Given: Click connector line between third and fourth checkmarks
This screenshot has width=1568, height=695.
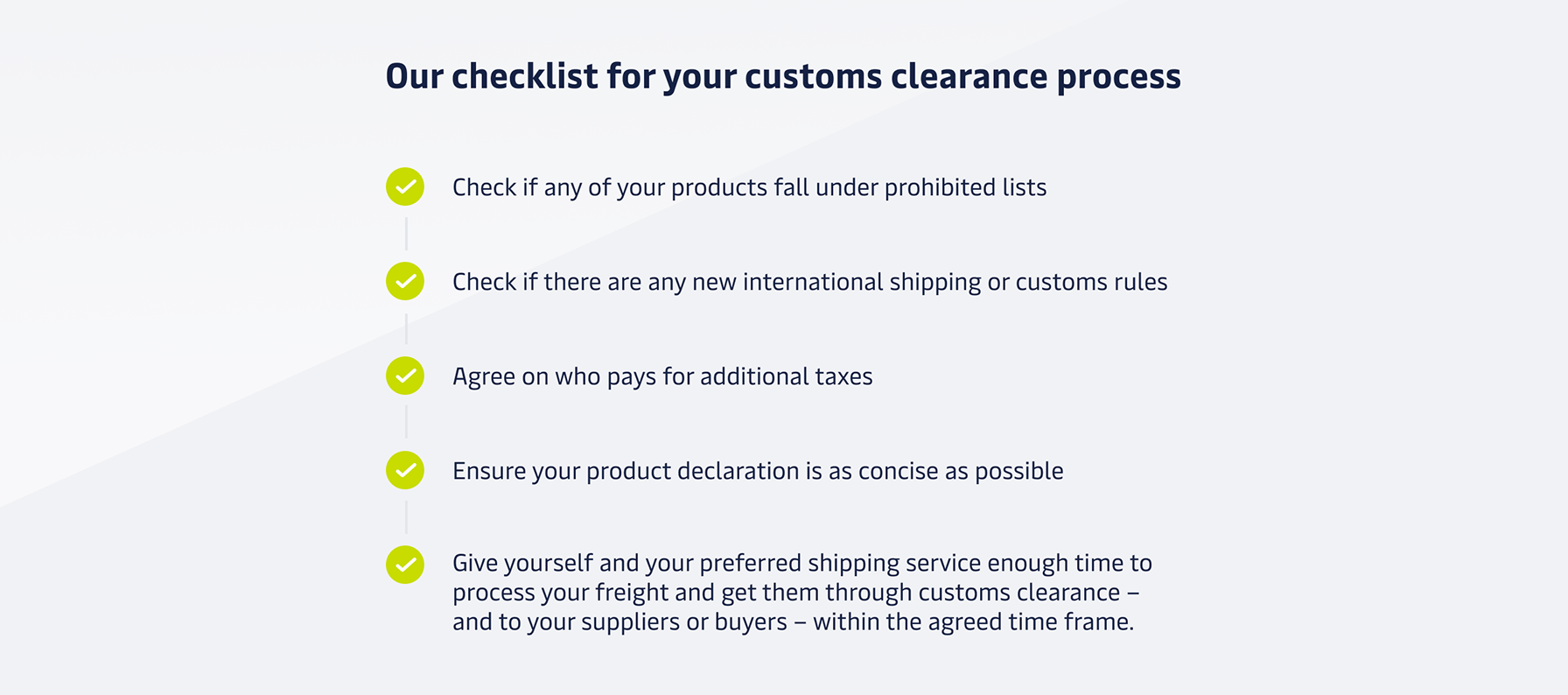Looking at the screenshot, I should point(406,423).
